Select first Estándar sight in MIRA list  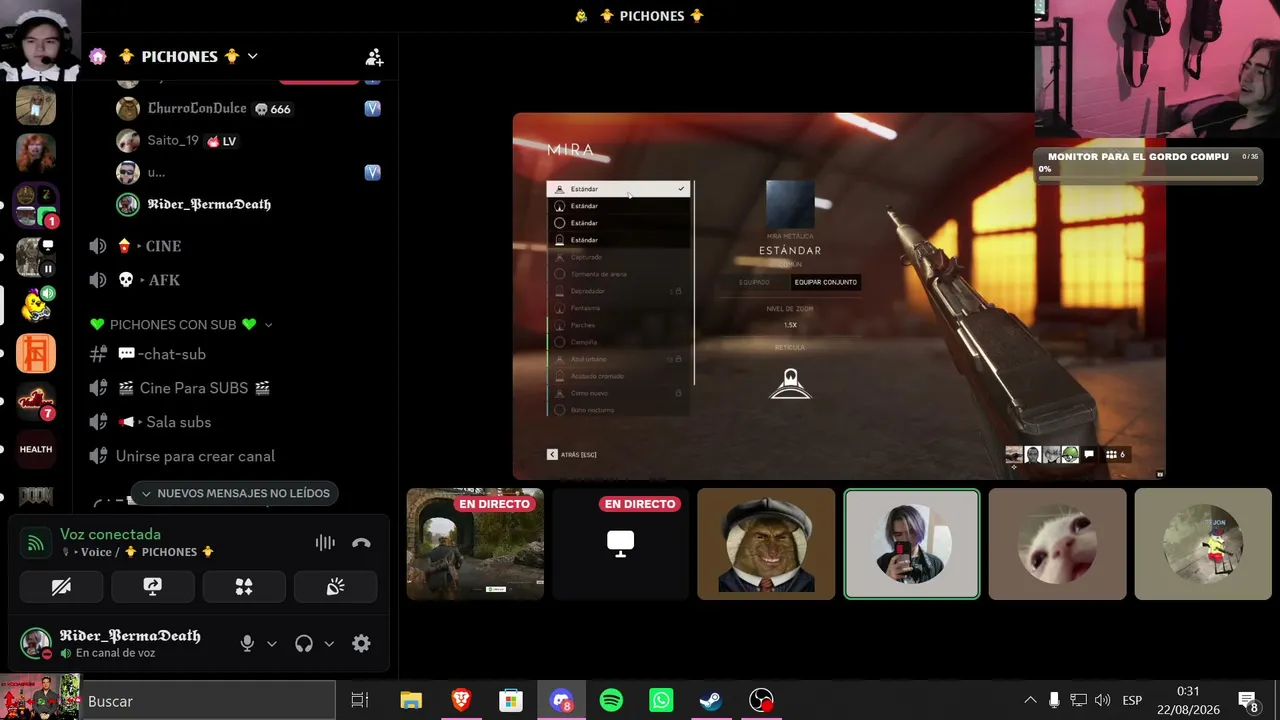click(618, 189)
